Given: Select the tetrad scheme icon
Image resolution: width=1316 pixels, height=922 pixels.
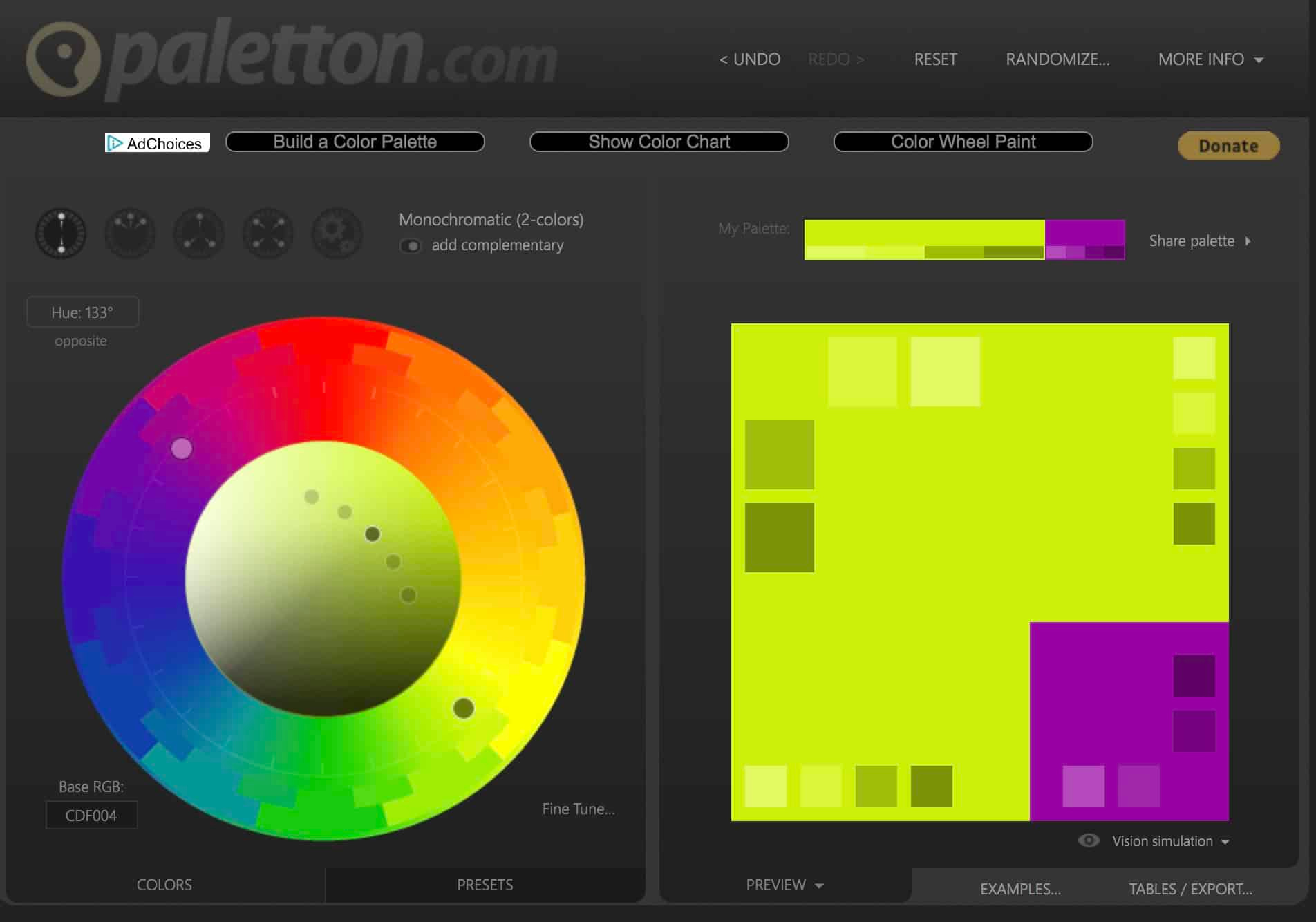Looking at the screenshot, I should tap(268, 234).
